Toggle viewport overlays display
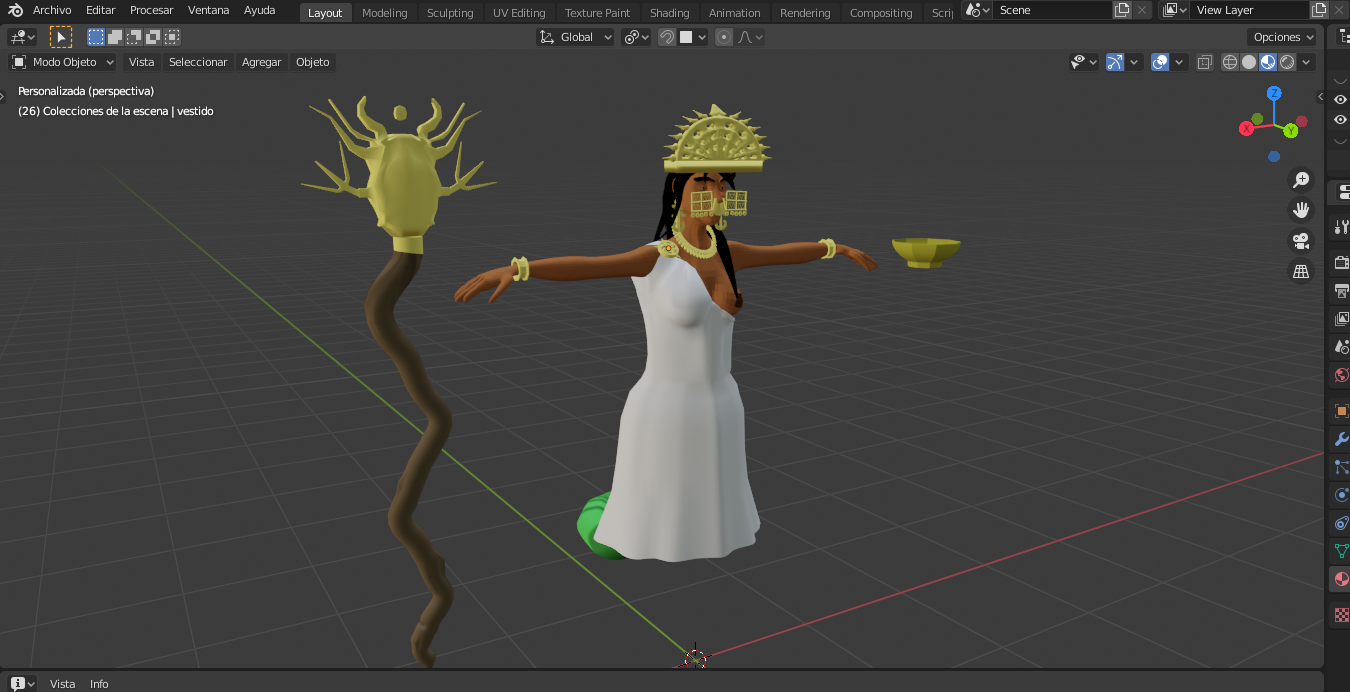The width and height of the screenshot is (1350, 692). click(1160, 62)
